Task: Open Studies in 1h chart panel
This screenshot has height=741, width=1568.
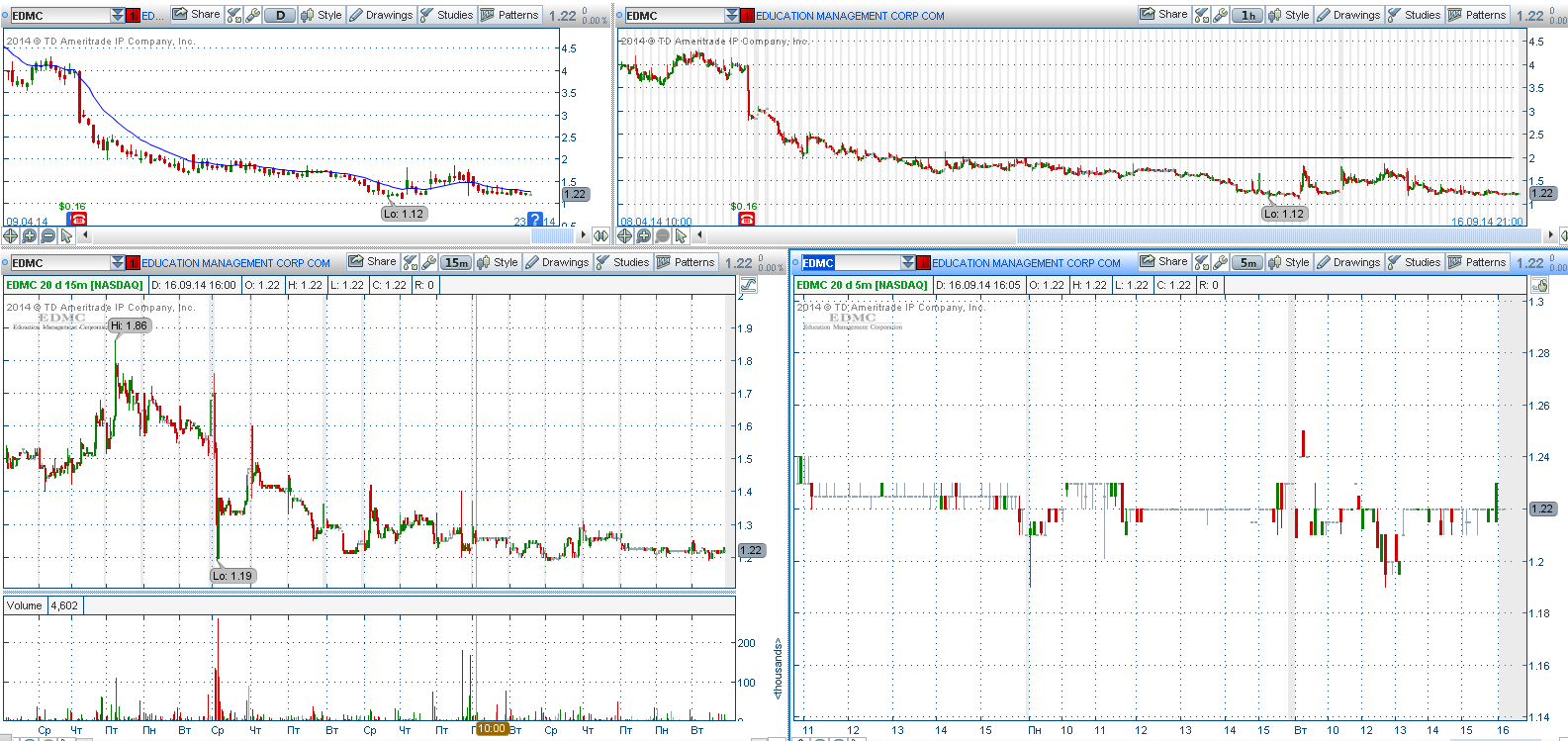Action: (x=1415, y=15)
